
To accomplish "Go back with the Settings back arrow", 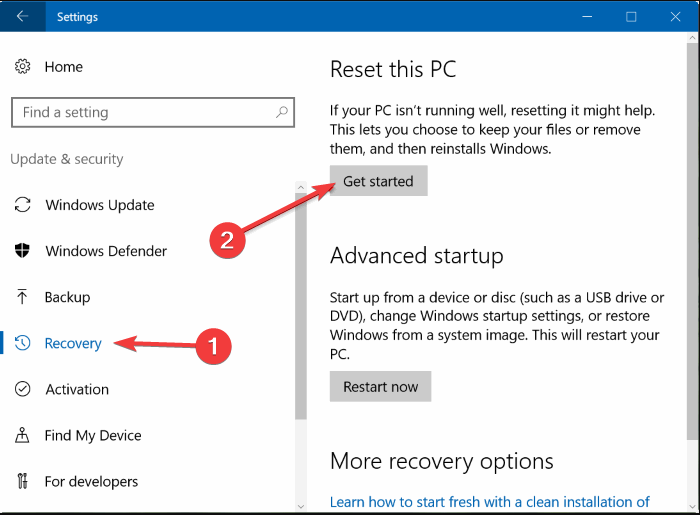I will tap(22, 17).
